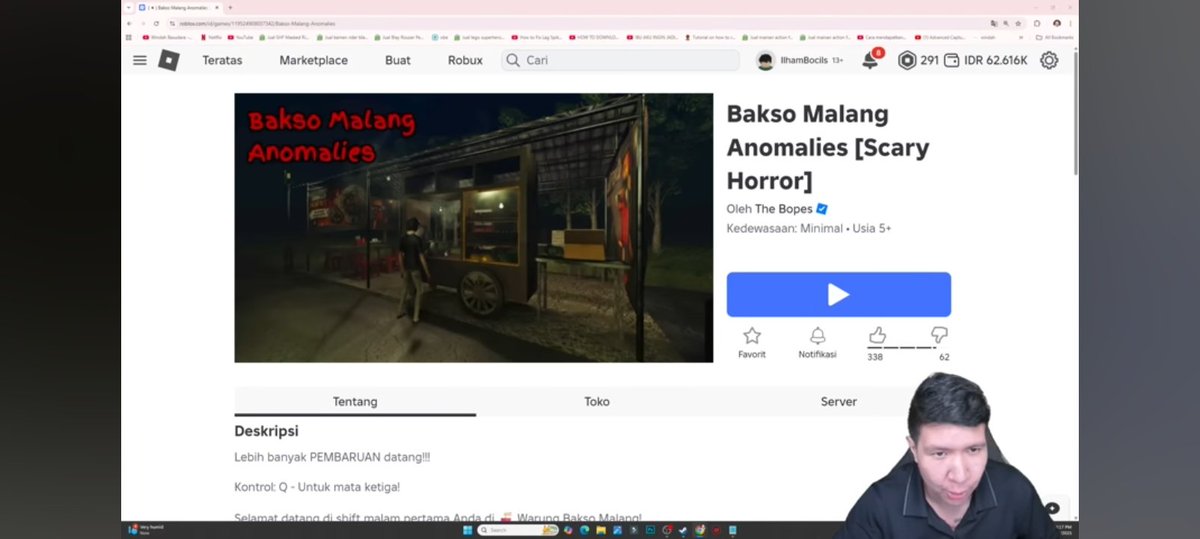Open the Marketplace menu item
1200x539 pixels.
pyautogui.click(x=314, y=60)
